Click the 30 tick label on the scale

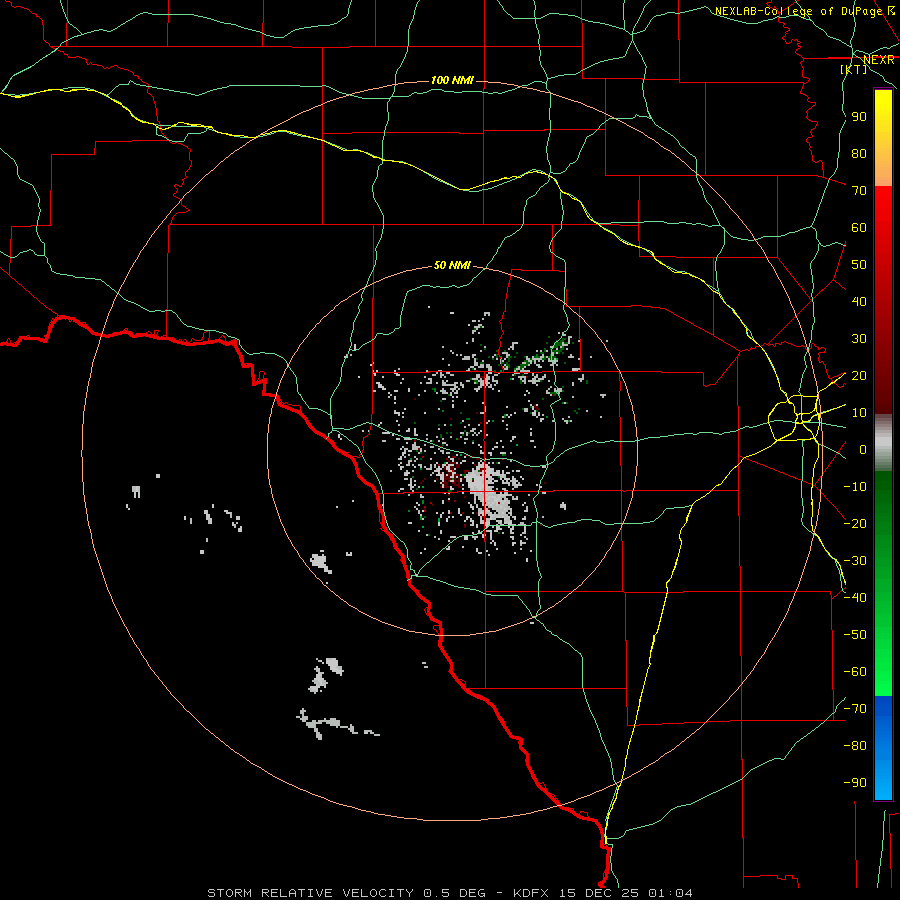click(x=859, y=339)
